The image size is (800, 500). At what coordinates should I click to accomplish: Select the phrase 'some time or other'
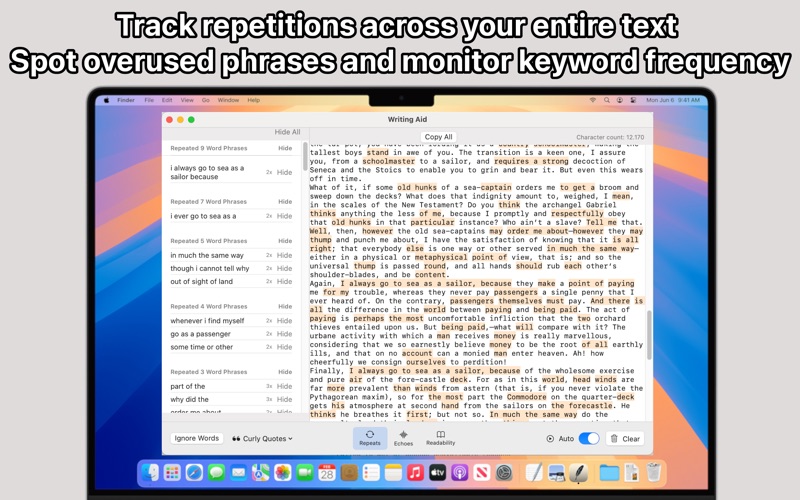click(201, 347)
